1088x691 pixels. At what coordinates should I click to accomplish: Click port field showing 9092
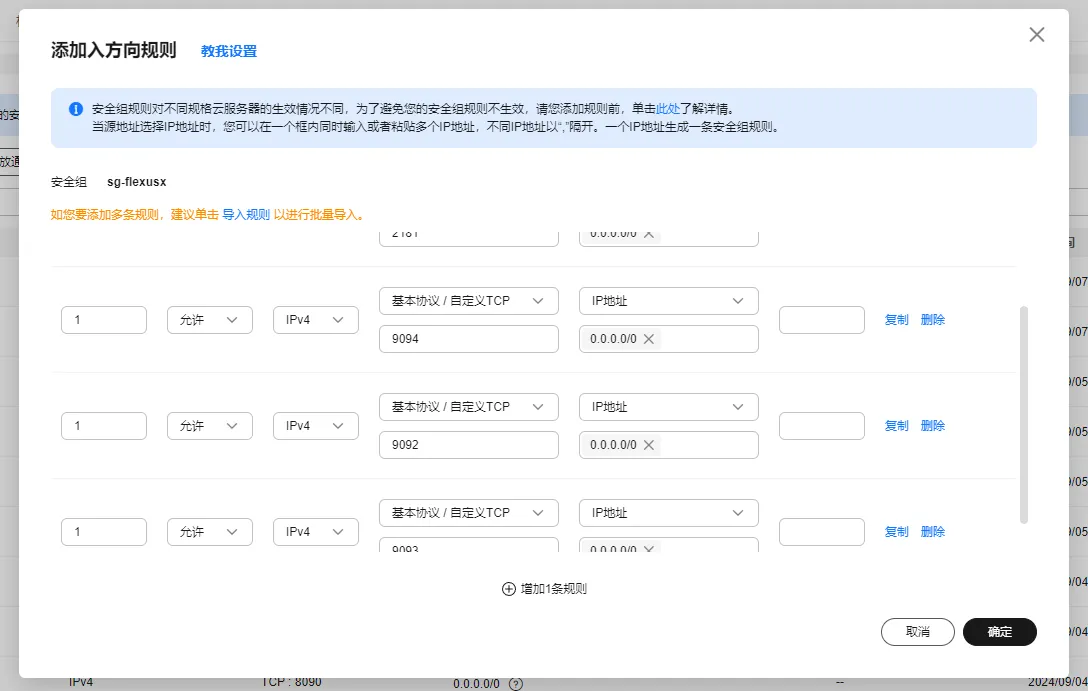click(468, 445)
